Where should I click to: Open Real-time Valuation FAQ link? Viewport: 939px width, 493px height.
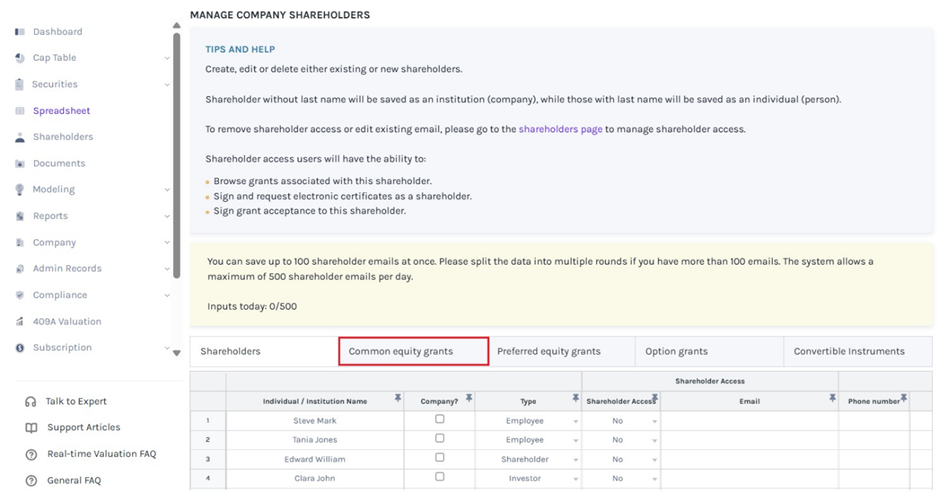(x=101, y=454)
